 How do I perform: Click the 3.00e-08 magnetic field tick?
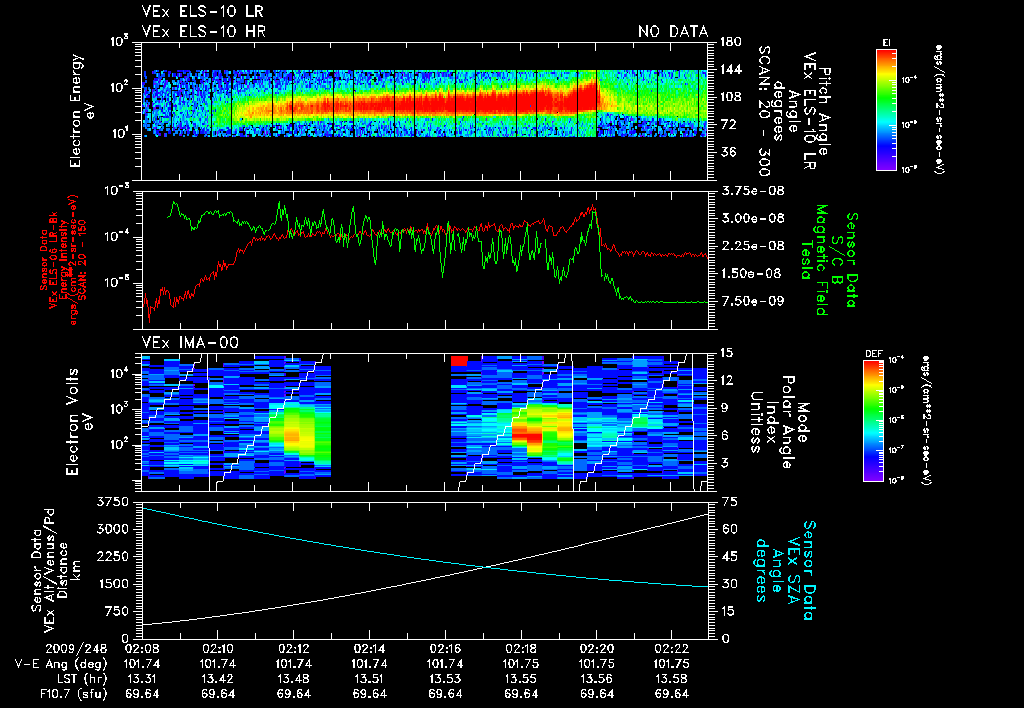pos(752,219)
